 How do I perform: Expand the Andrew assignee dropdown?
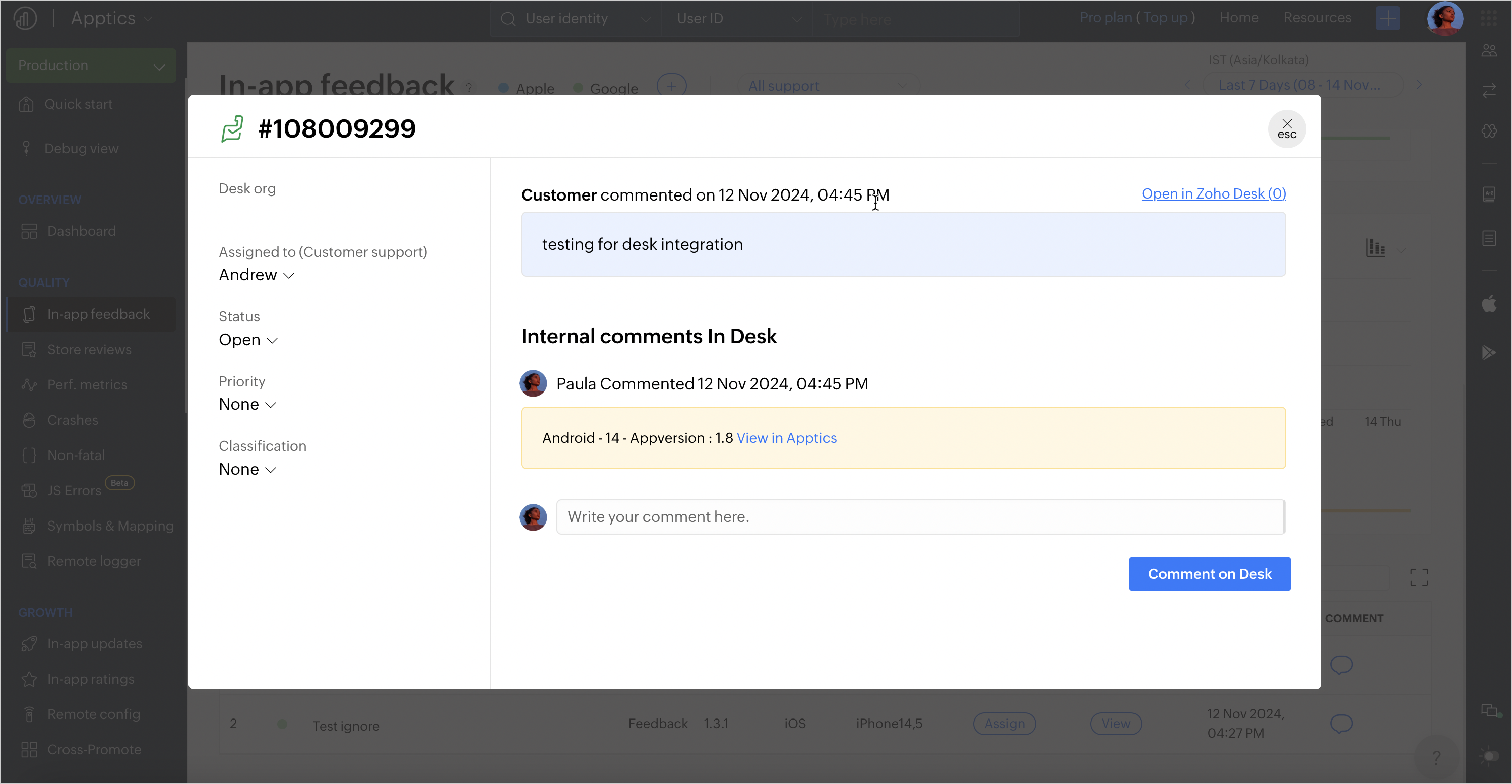tap(257, 275)
